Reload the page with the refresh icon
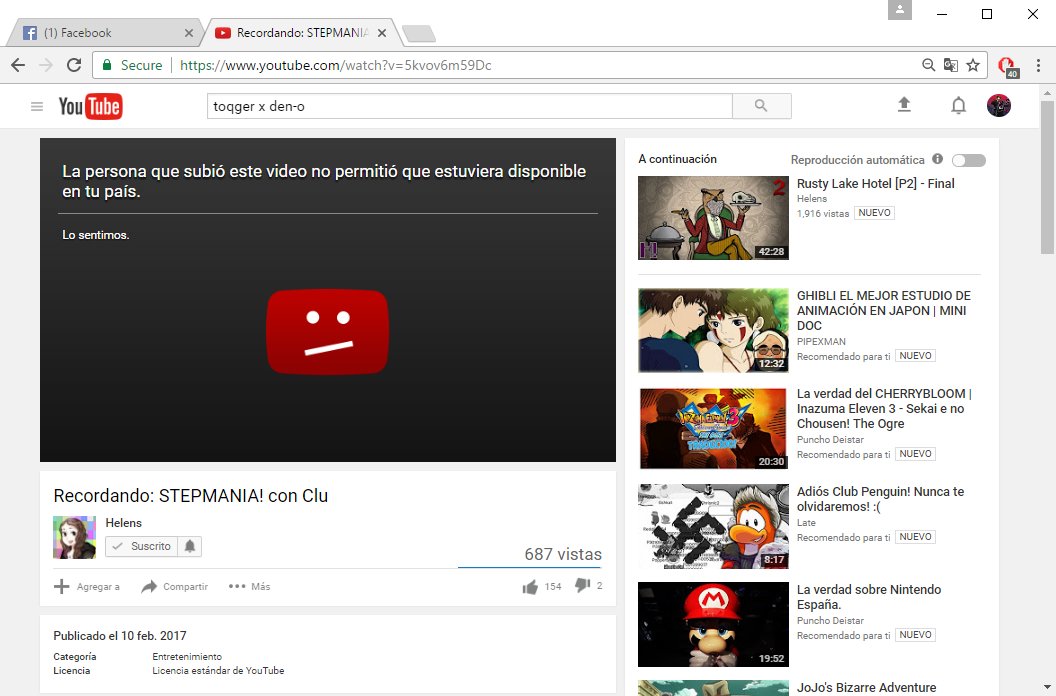This screenshot has width=1056, height=696. pyautogui.click(x=74, y=65)
